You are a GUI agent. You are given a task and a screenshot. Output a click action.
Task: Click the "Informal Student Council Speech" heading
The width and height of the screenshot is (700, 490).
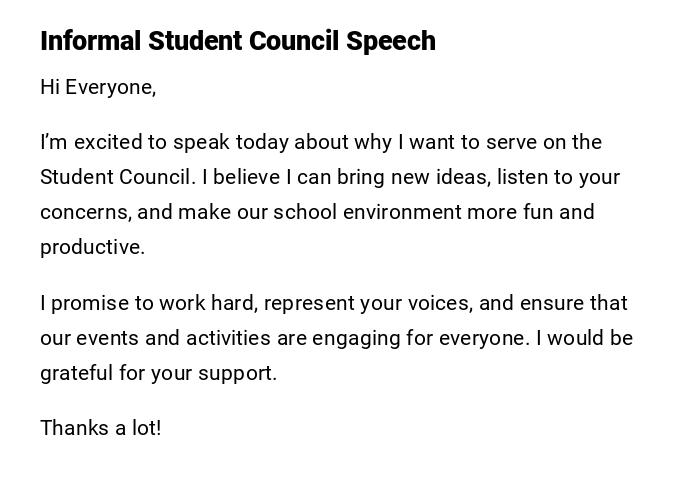pyautogui.click(x=238, y=41)
